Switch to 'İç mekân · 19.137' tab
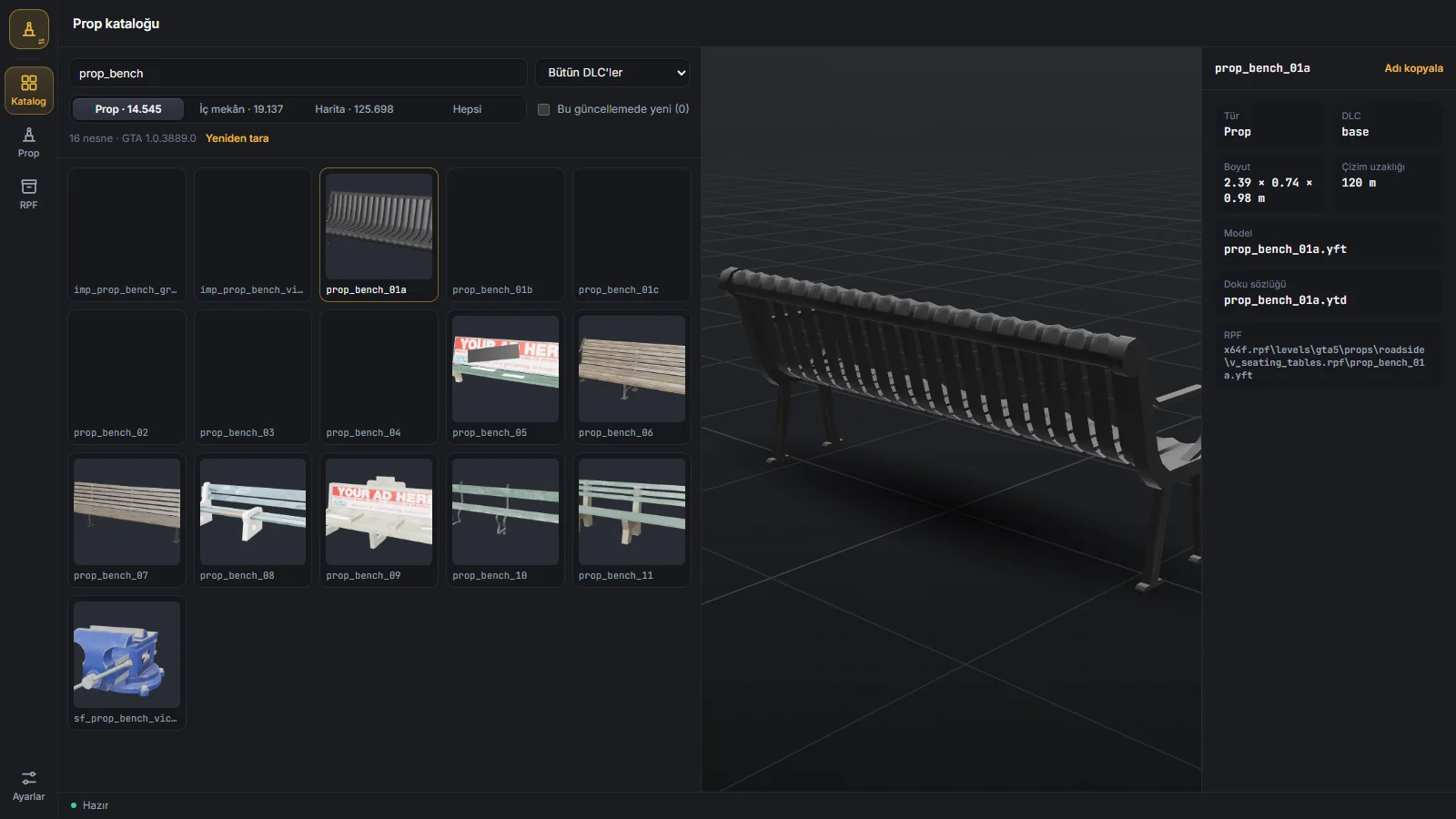Image resolution: width=1456 pixels, height=819 pixels. pyautogui.click(x=241, y=109)
